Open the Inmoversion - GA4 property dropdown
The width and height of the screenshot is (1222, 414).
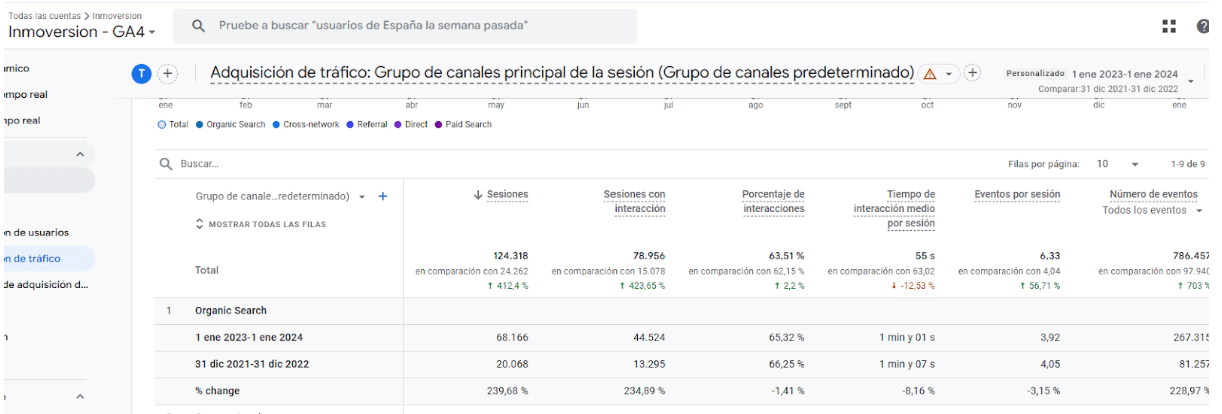pos(82,32)
